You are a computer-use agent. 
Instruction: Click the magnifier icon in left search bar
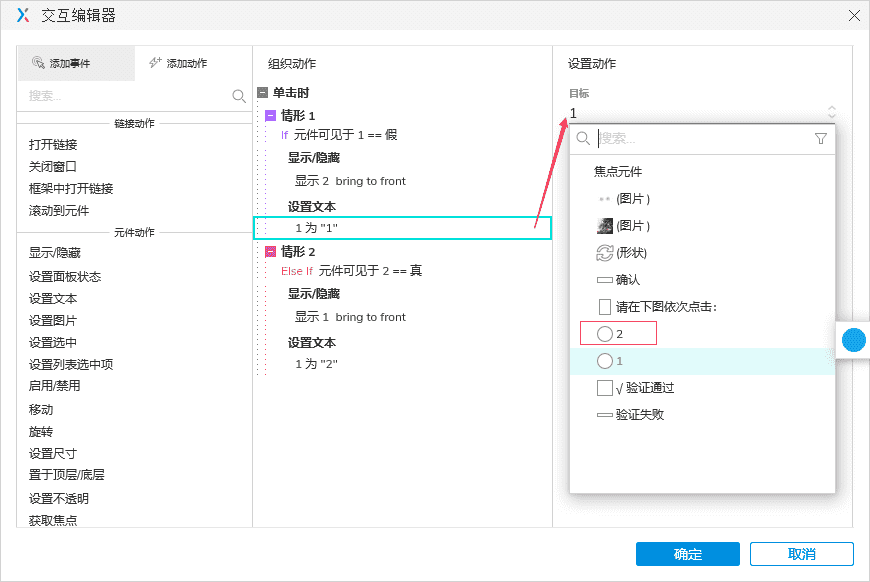tap(238, 96)
